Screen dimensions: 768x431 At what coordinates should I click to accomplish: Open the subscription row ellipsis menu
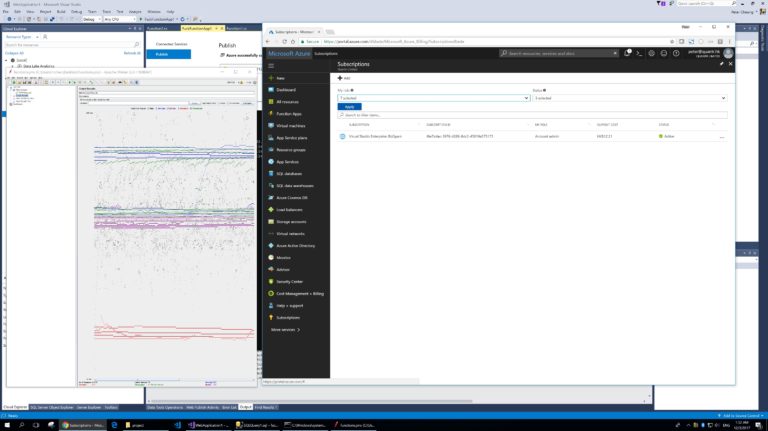coord(721,137)
